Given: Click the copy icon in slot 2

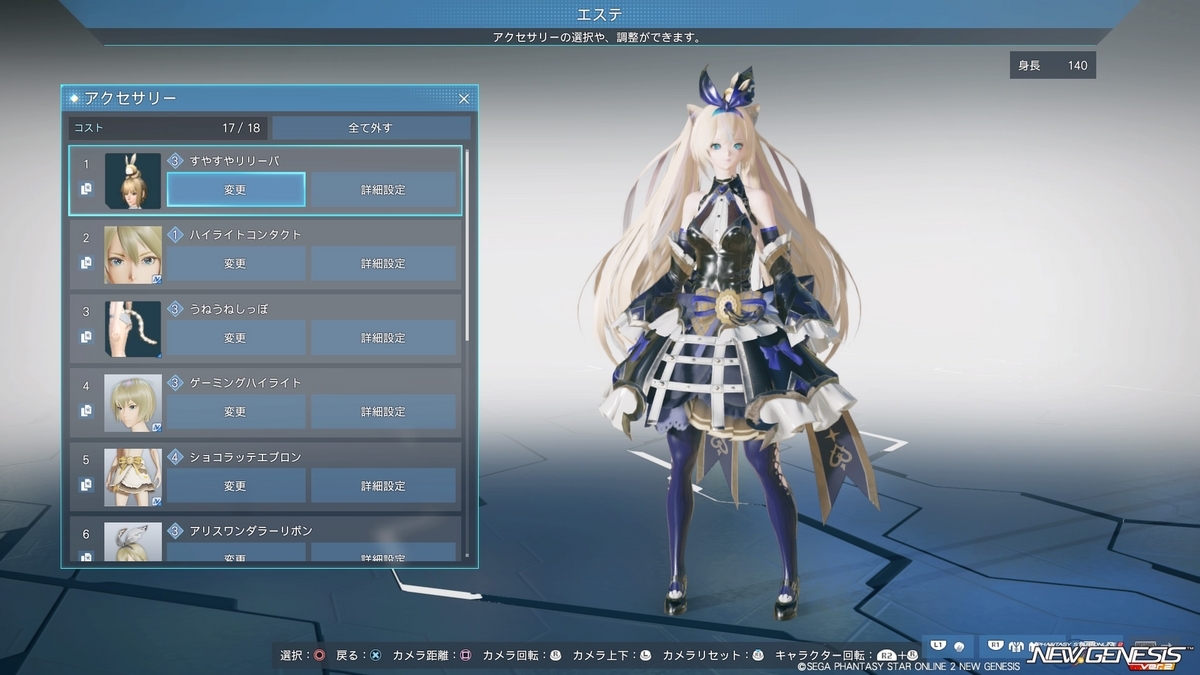Looking at the screenshot, I should 86,263.
